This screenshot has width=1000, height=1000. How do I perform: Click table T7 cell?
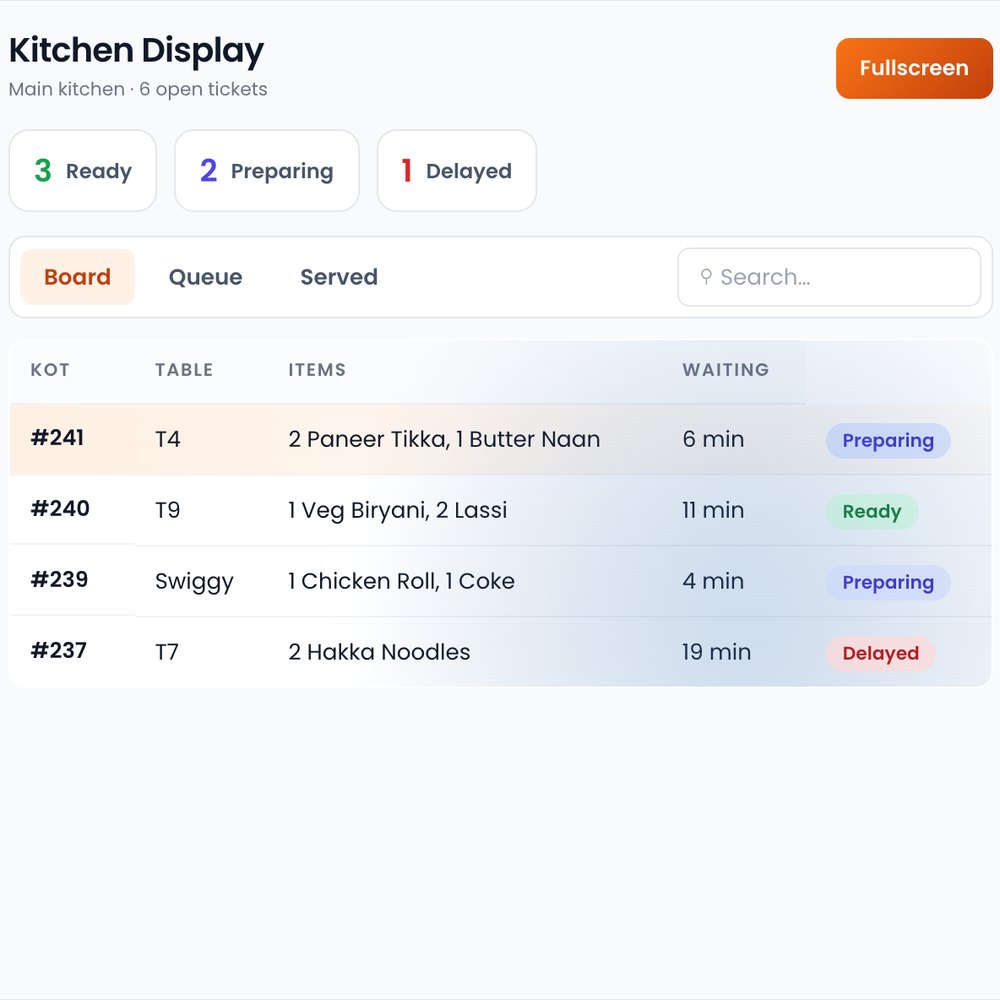pyautogui.click(x=167, y=652)
